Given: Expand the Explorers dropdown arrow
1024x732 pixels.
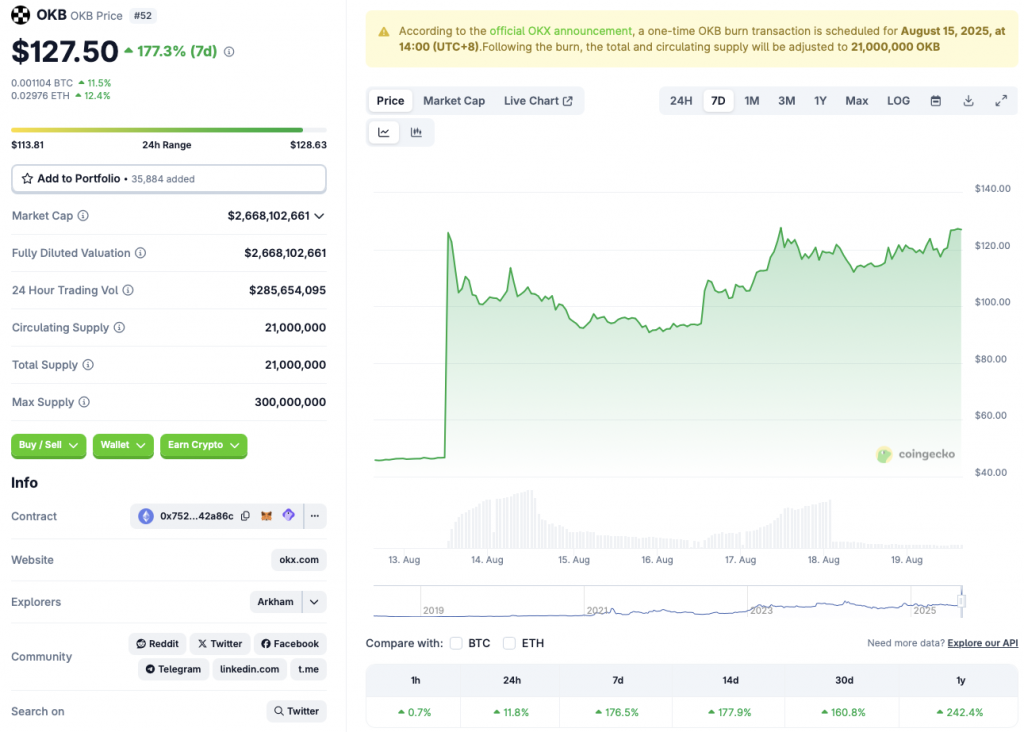Looking at the screenshot, I should click(314, 602).
